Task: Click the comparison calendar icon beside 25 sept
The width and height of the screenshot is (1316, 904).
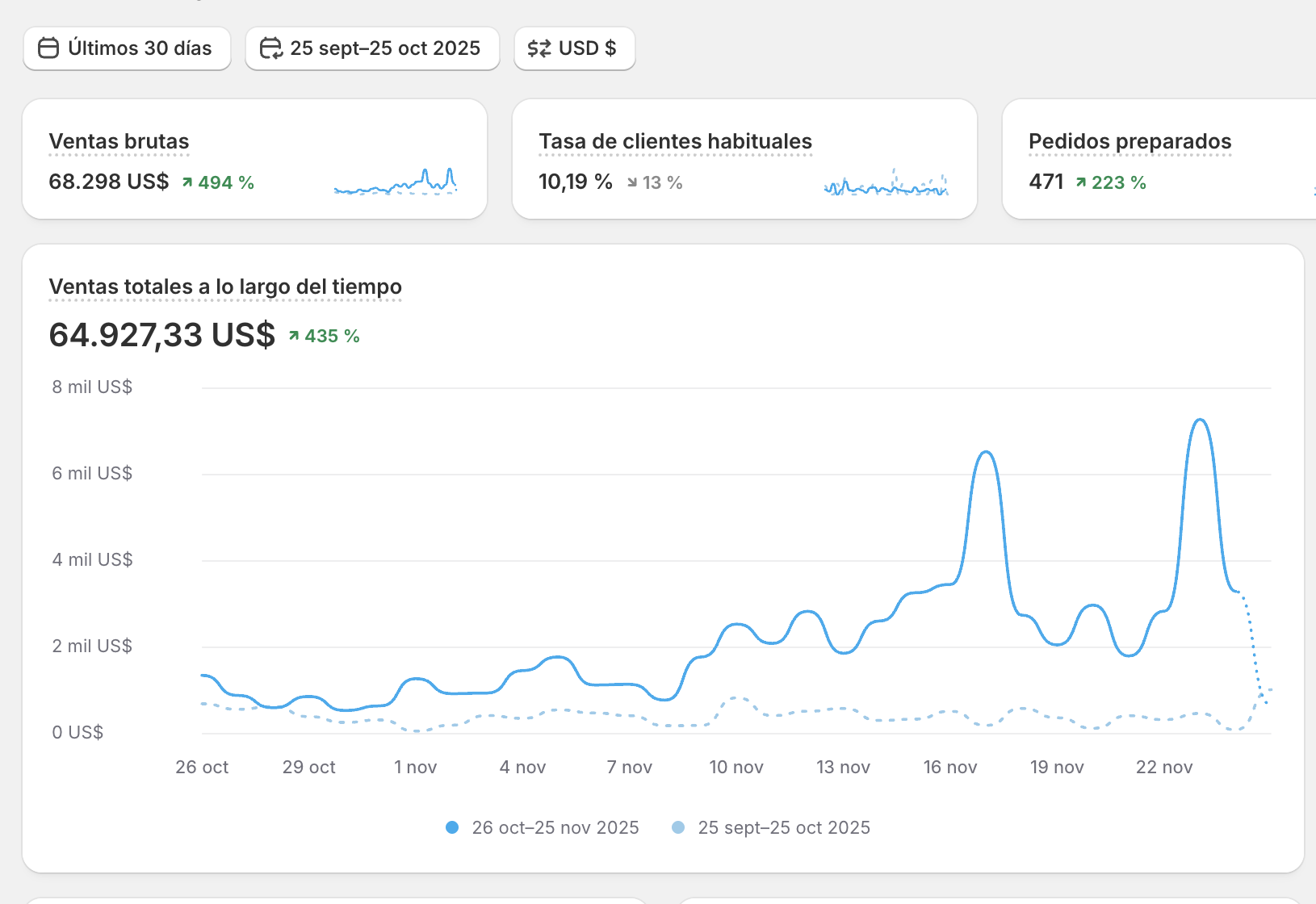Action: tap(270, 48)
